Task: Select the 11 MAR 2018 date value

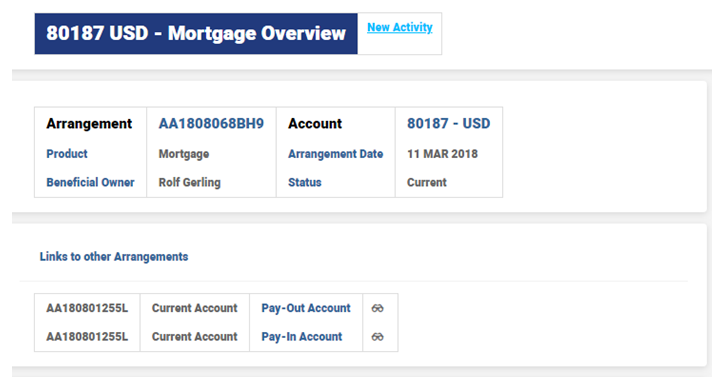Action: (442, 154)
